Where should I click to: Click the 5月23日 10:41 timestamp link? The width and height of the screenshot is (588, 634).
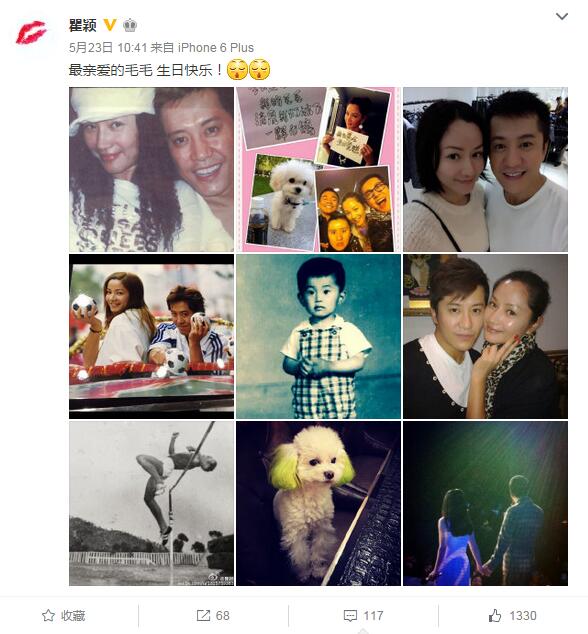pos(108,48)
